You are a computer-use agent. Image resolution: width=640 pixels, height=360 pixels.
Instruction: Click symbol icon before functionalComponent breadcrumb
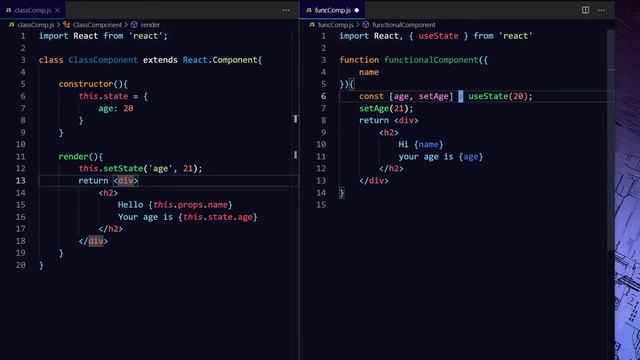(x=366, y=25)
